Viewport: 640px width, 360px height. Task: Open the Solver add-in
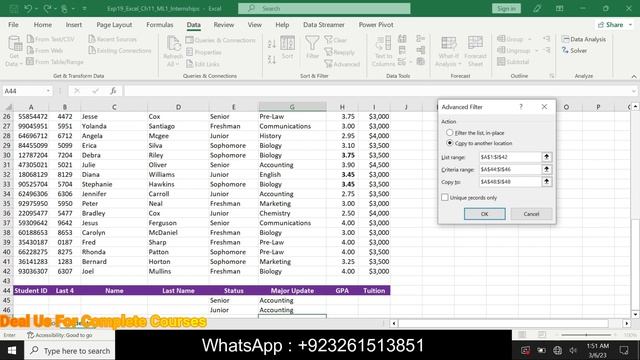coord(574,51)
